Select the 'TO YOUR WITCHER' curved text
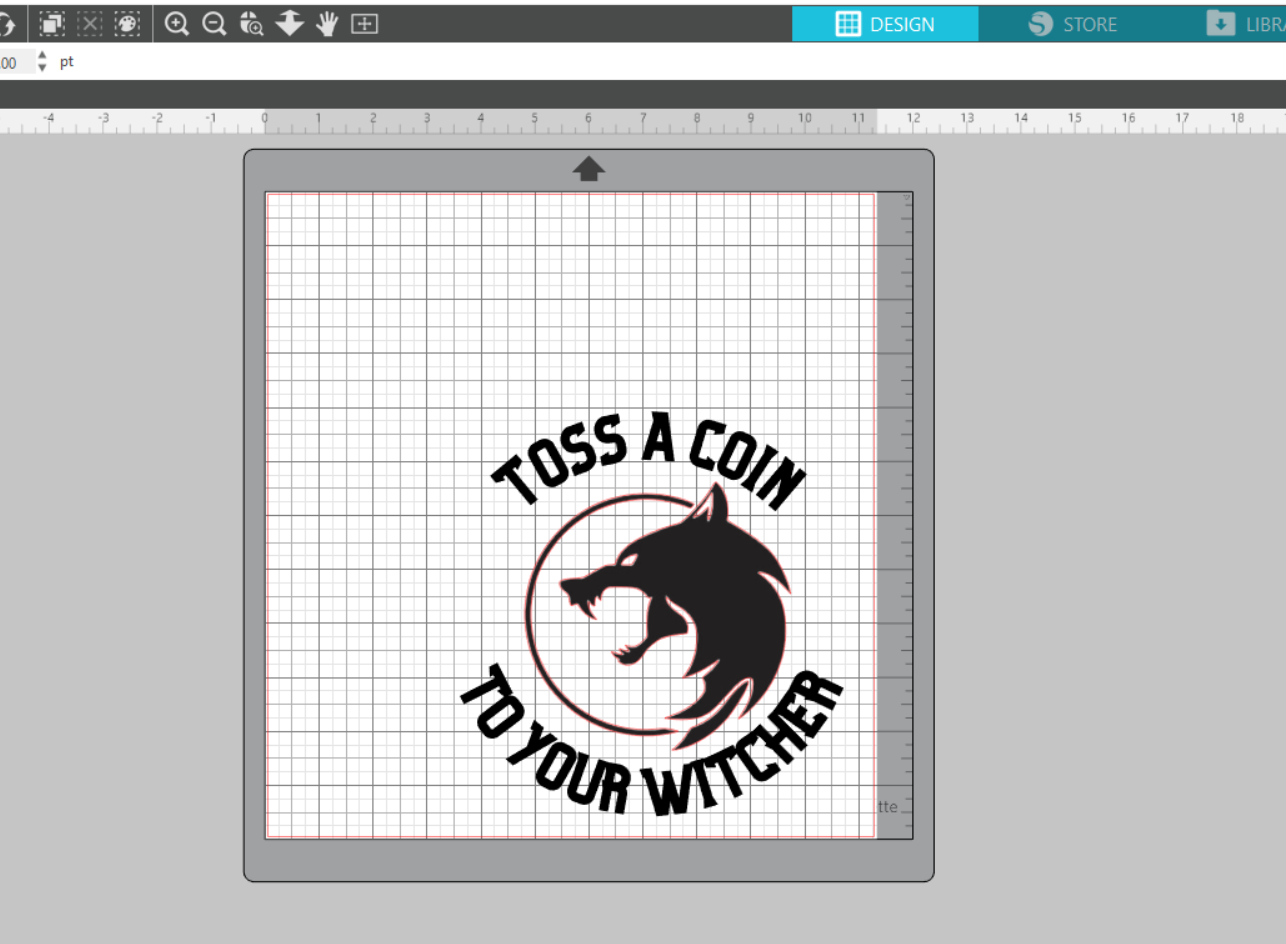Screen dimensions: 1286x944 click(x=652, y=741)
